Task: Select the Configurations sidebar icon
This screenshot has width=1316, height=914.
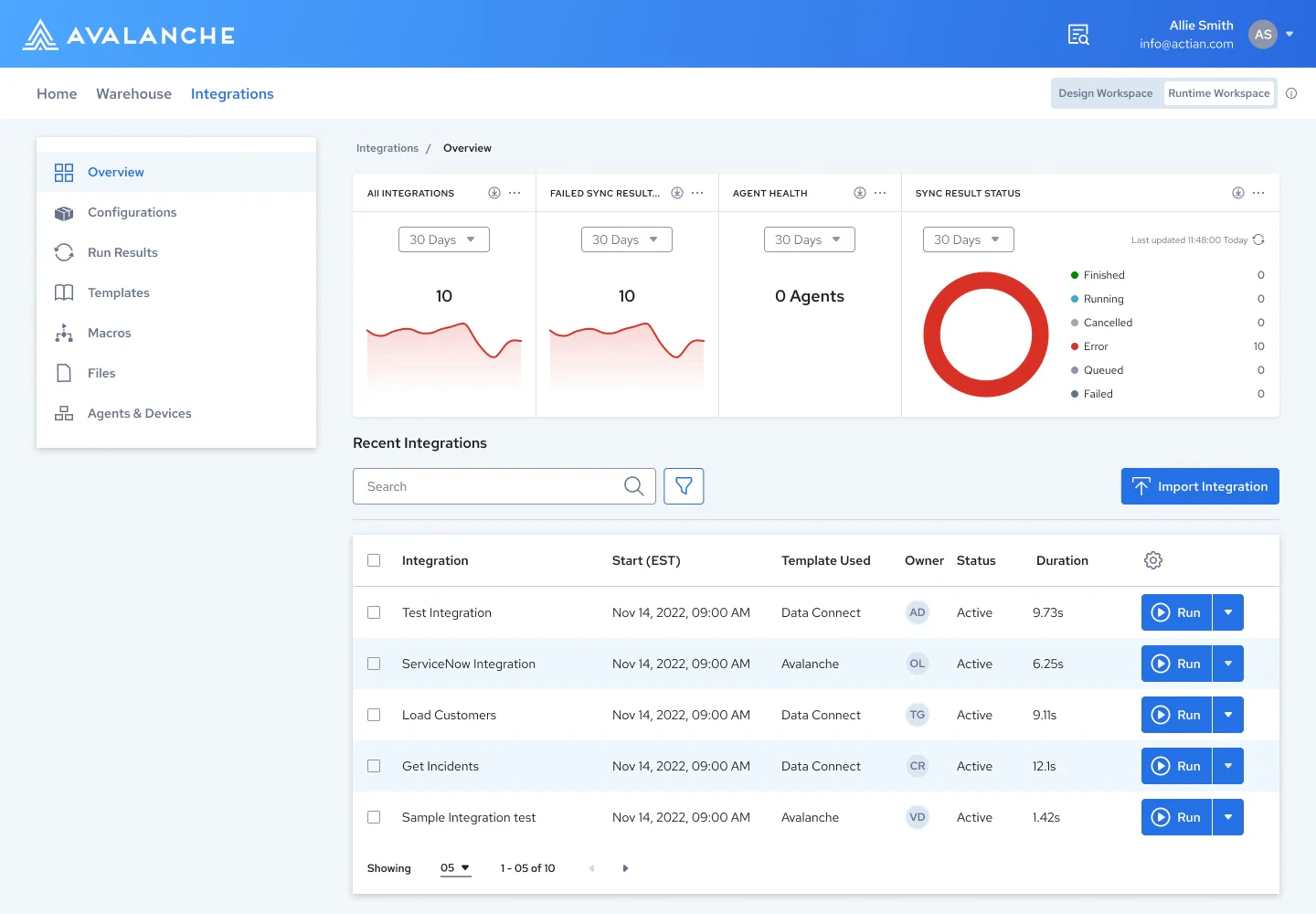Action: point(63,212)
